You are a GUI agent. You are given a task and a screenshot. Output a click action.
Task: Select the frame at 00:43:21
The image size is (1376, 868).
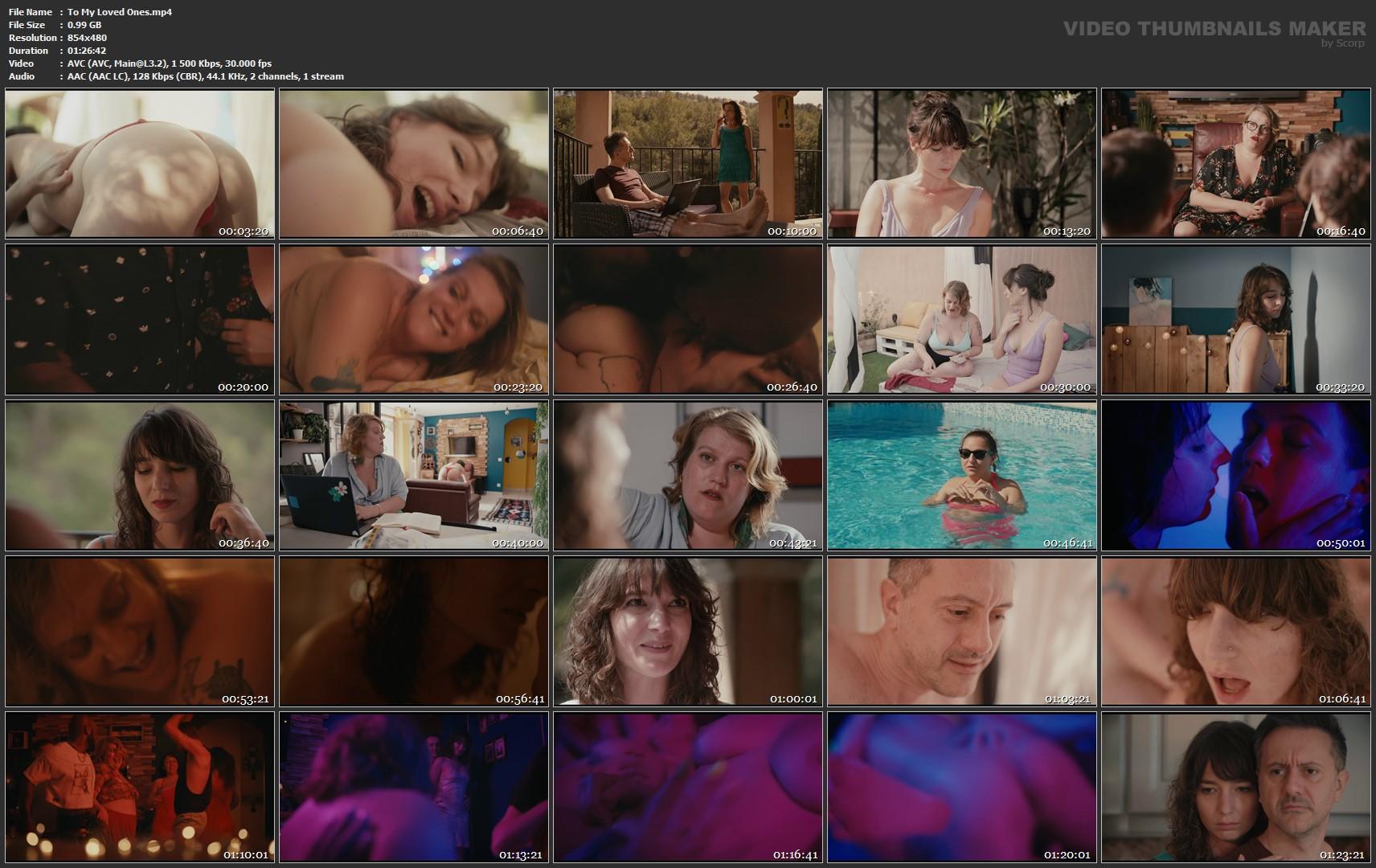click(688, 475)
